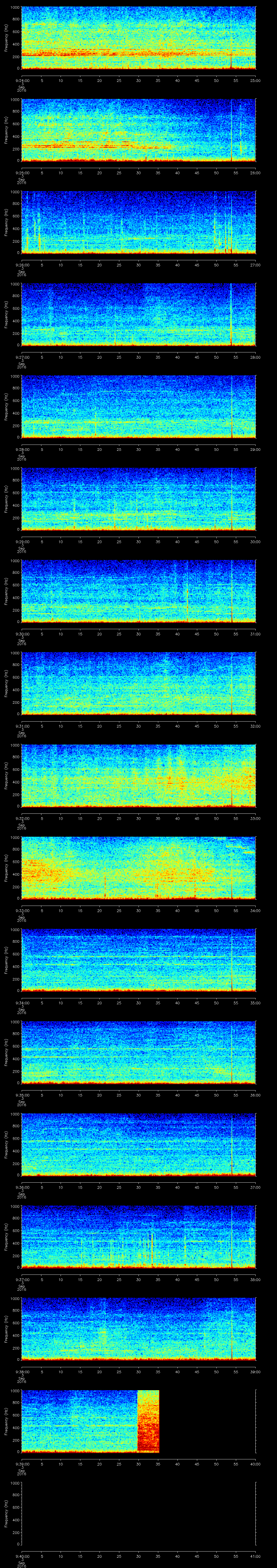Viewport: 277px width, 1568px height.
Task: Select the 9:26:00 start time label
Action: pos(22,265)
